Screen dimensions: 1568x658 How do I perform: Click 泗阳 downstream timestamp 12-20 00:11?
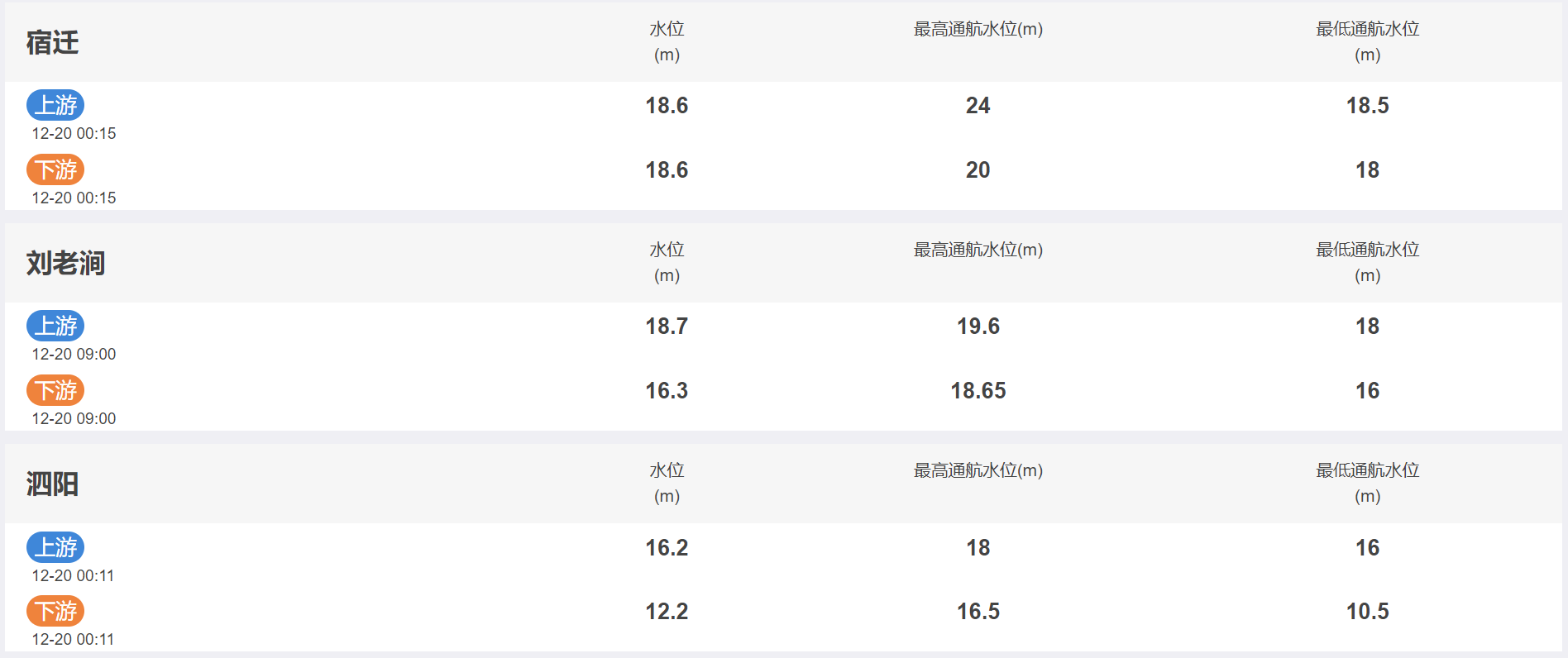point(73,639)
